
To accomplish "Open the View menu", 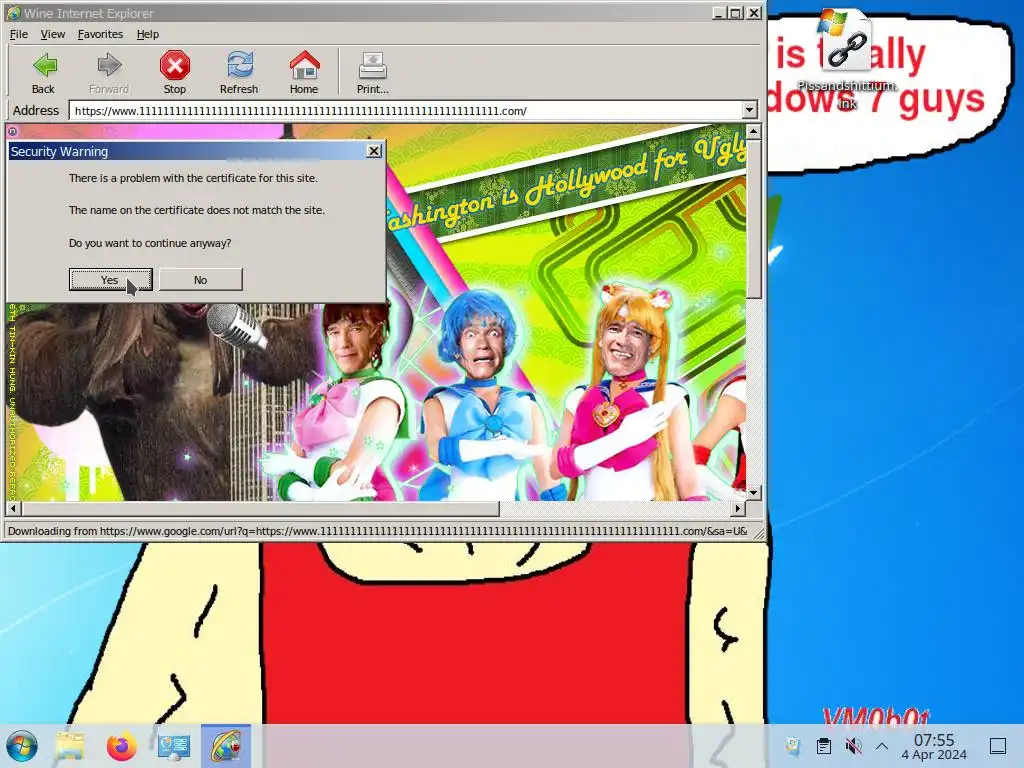I will [52, 34].
